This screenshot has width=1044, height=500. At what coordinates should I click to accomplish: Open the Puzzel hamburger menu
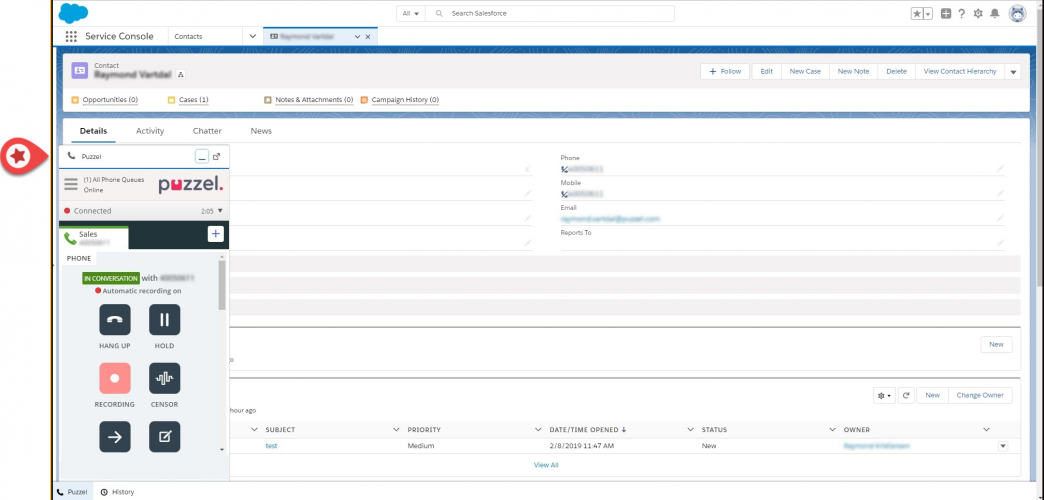pos(70,184)
